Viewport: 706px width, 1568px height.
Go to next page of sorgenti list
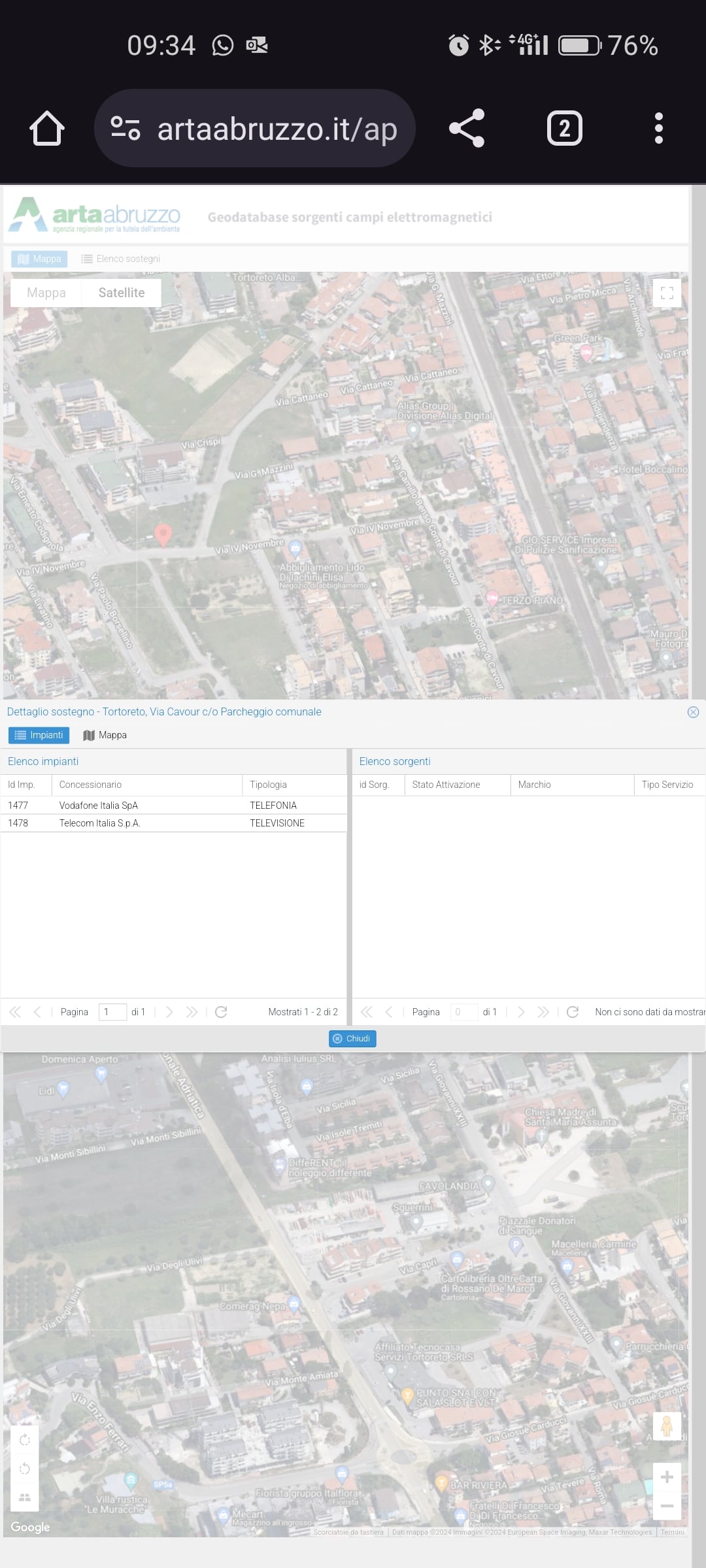[521, 1012]
